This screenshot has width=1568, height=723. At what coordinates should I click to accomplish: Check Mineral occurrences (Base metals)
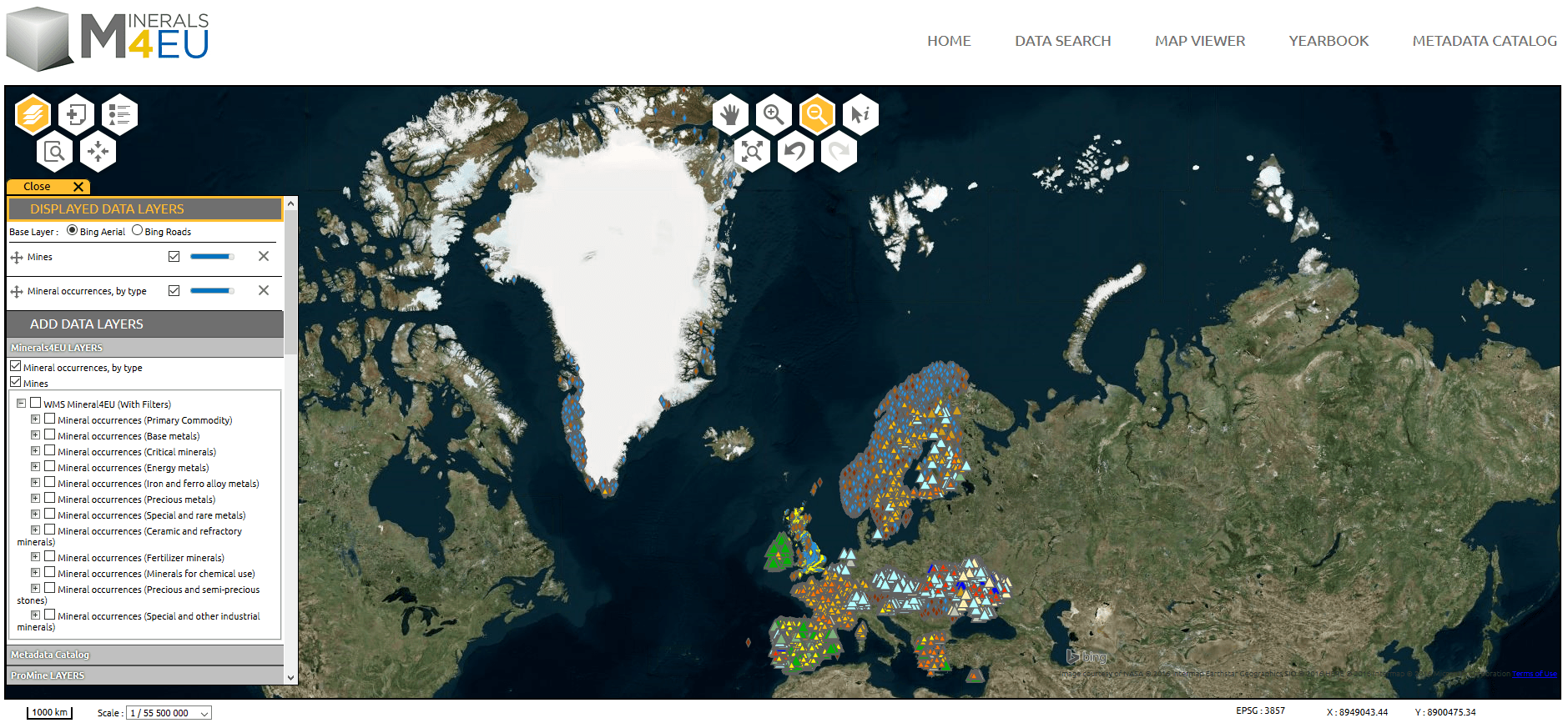pyautogui.click(x=49, y=434)
